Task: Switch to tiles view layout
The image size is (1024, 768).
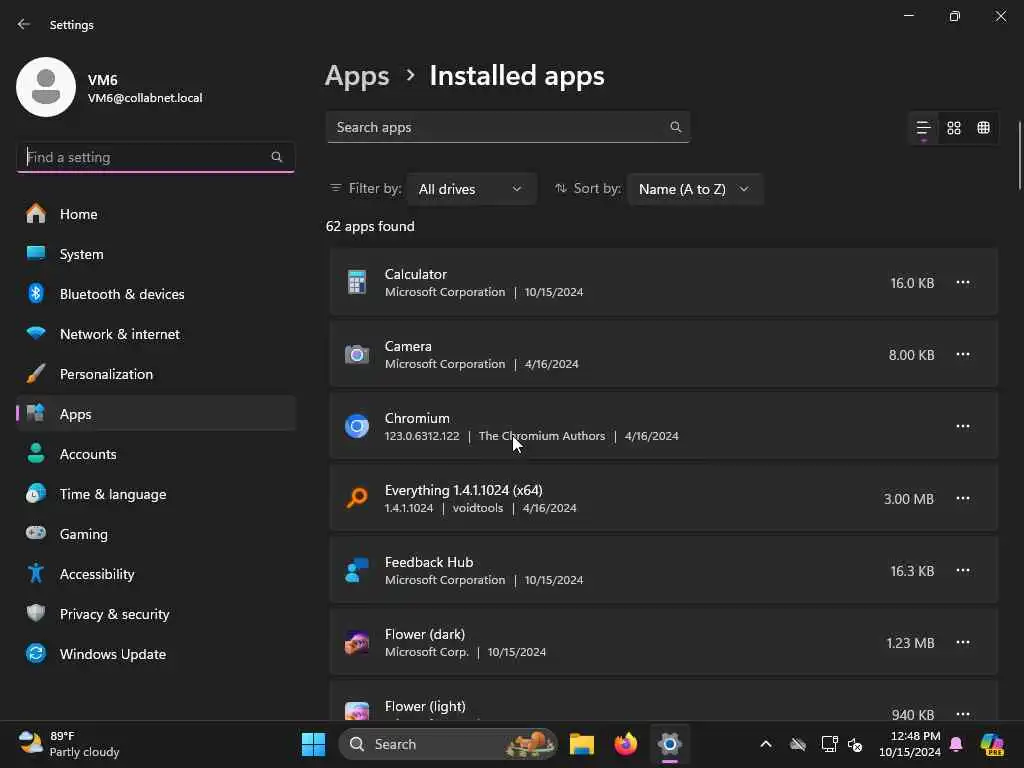Action: (x=984, y=128)
